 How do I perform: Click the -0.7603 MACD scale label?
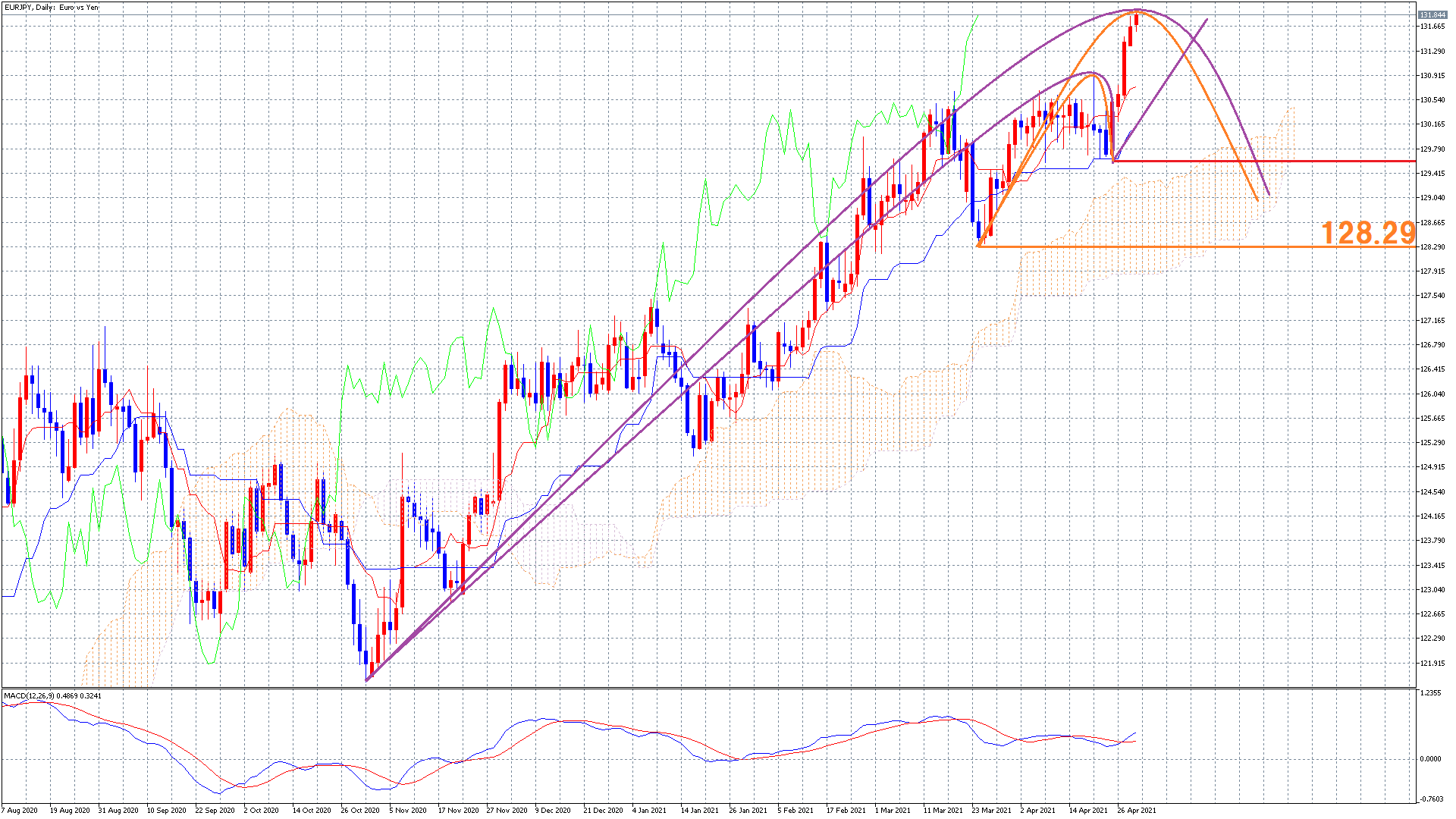click(x=1430, y=799)
